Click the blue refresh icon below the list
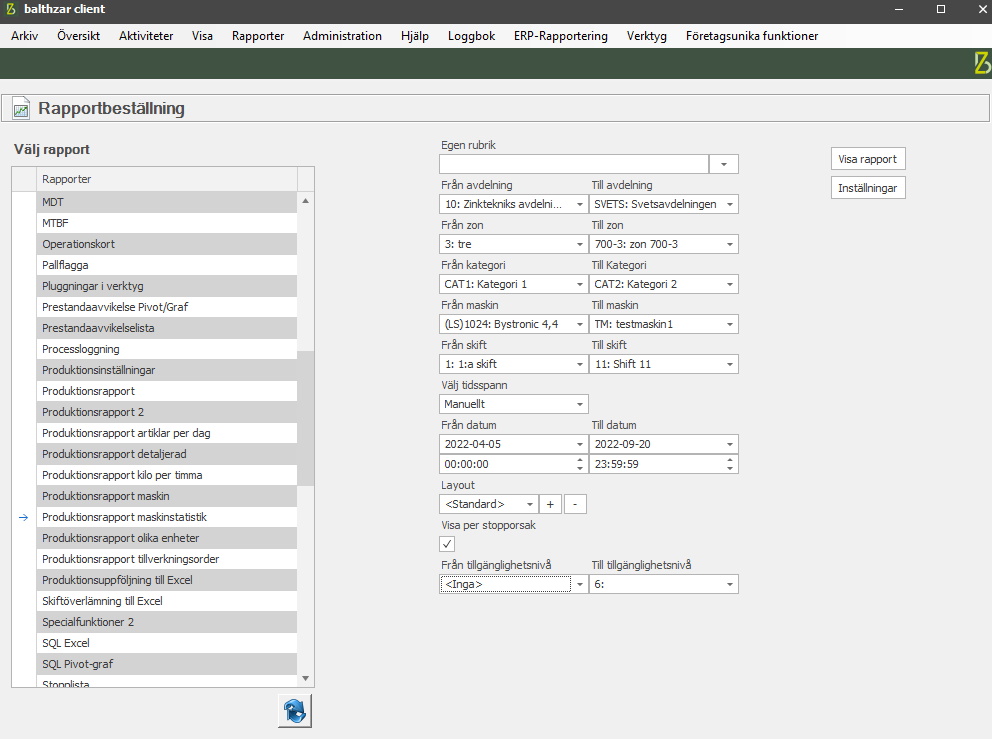992x739 pixels. pos(295,711)
